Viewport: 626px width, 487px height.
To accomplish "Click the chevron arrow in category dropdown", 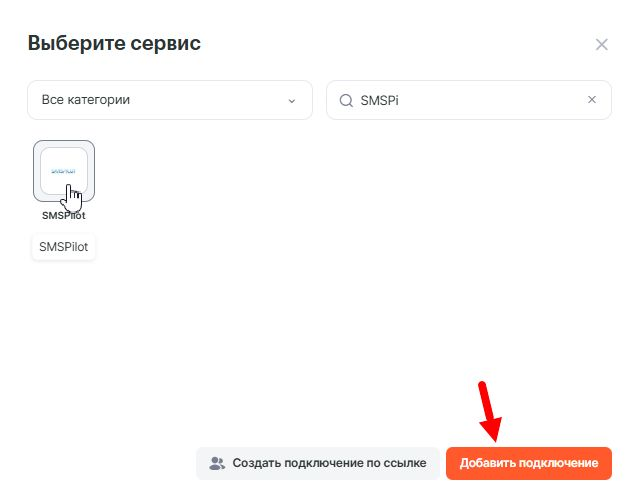I will click(292, 101).
